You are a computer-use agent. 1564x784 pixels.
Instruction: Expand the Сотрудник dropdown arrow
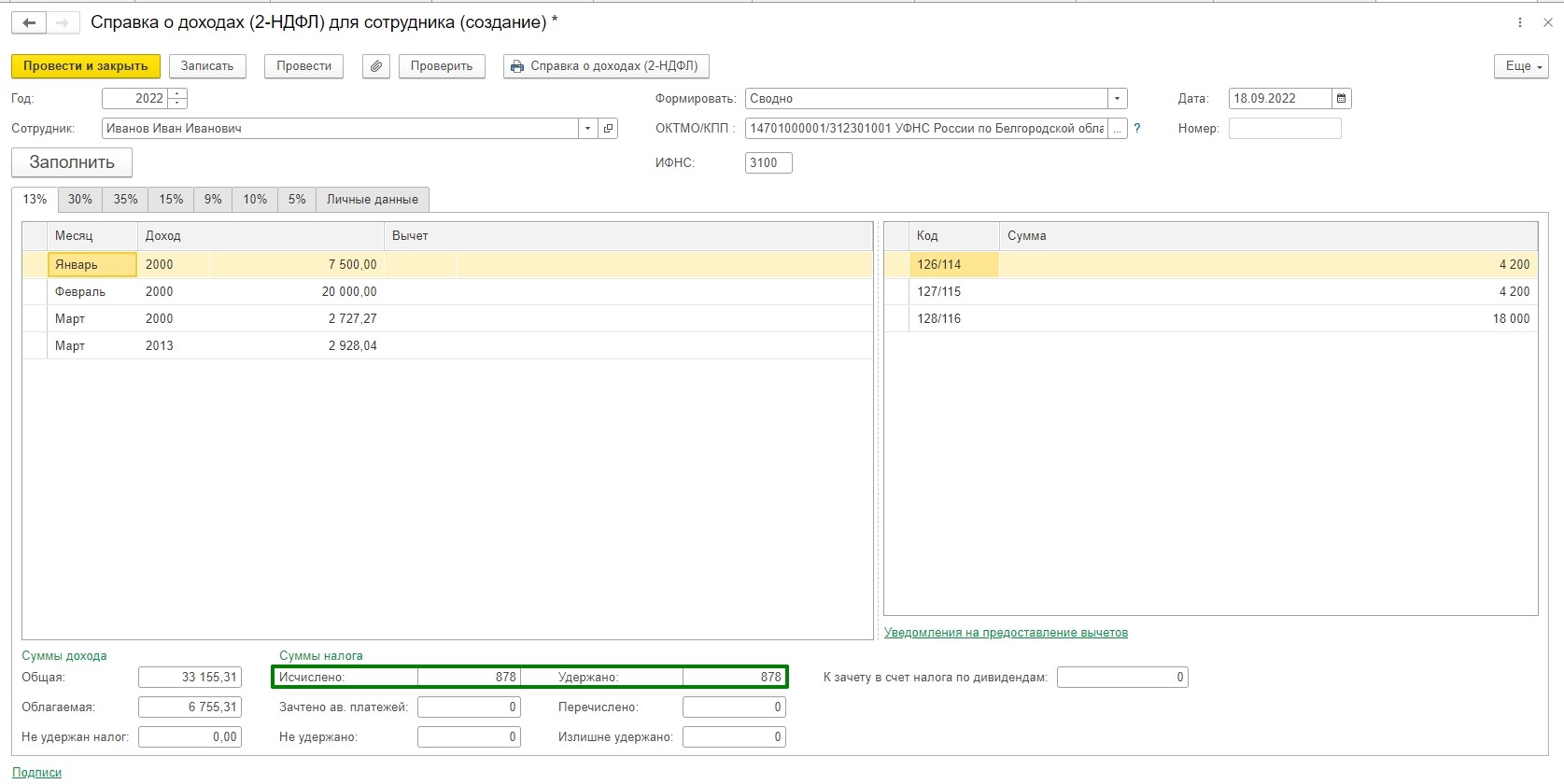[588, 129]
